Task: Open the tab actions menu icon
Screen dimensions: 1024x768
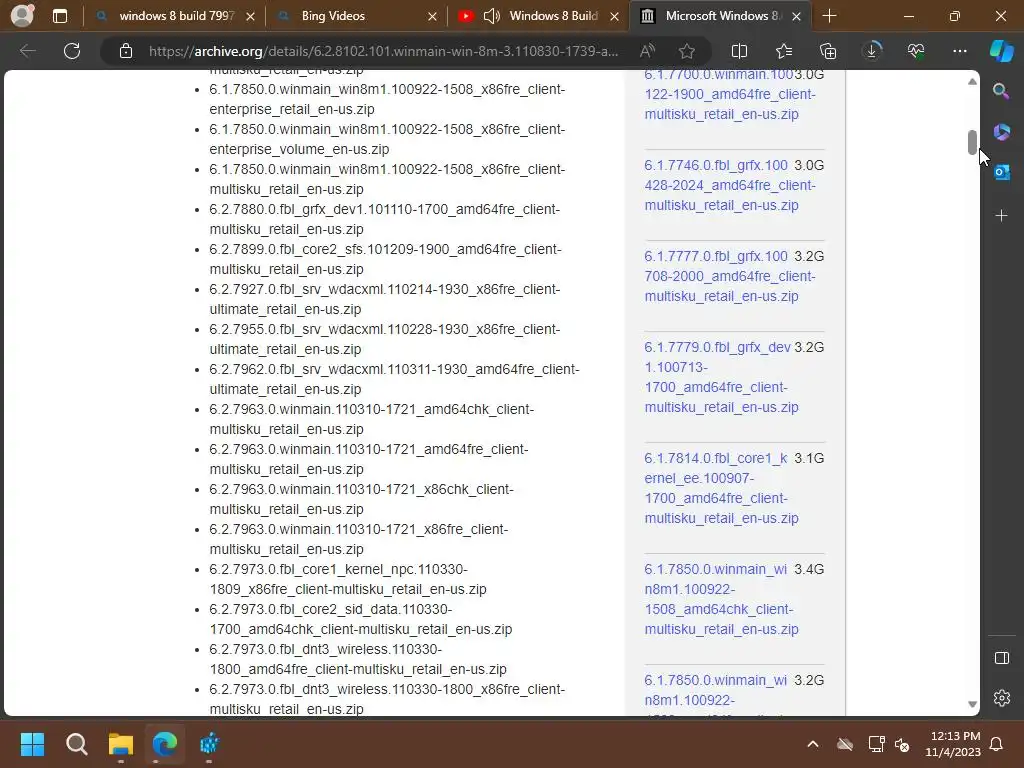Action: [59, 16]
